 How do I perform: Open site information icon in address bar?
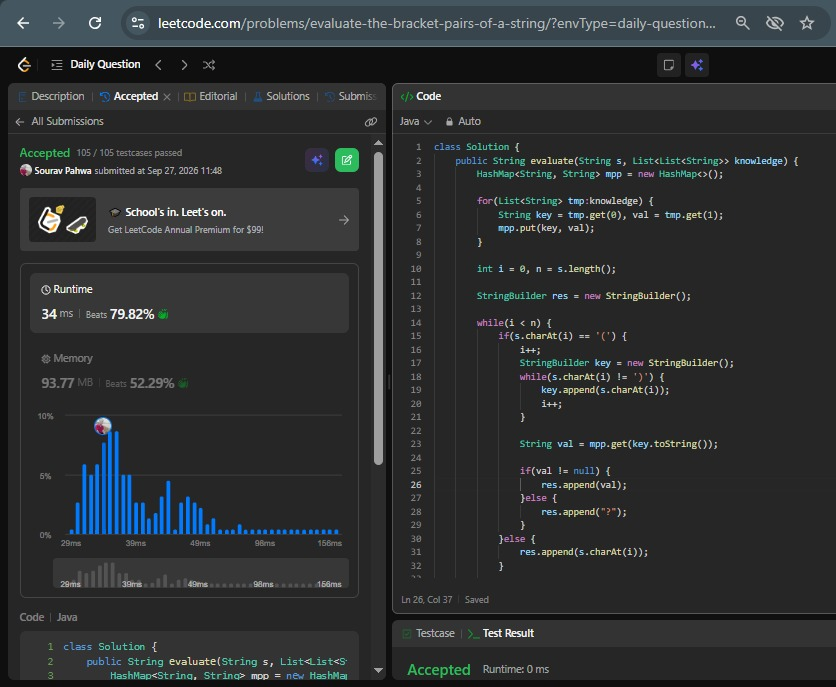138,23
